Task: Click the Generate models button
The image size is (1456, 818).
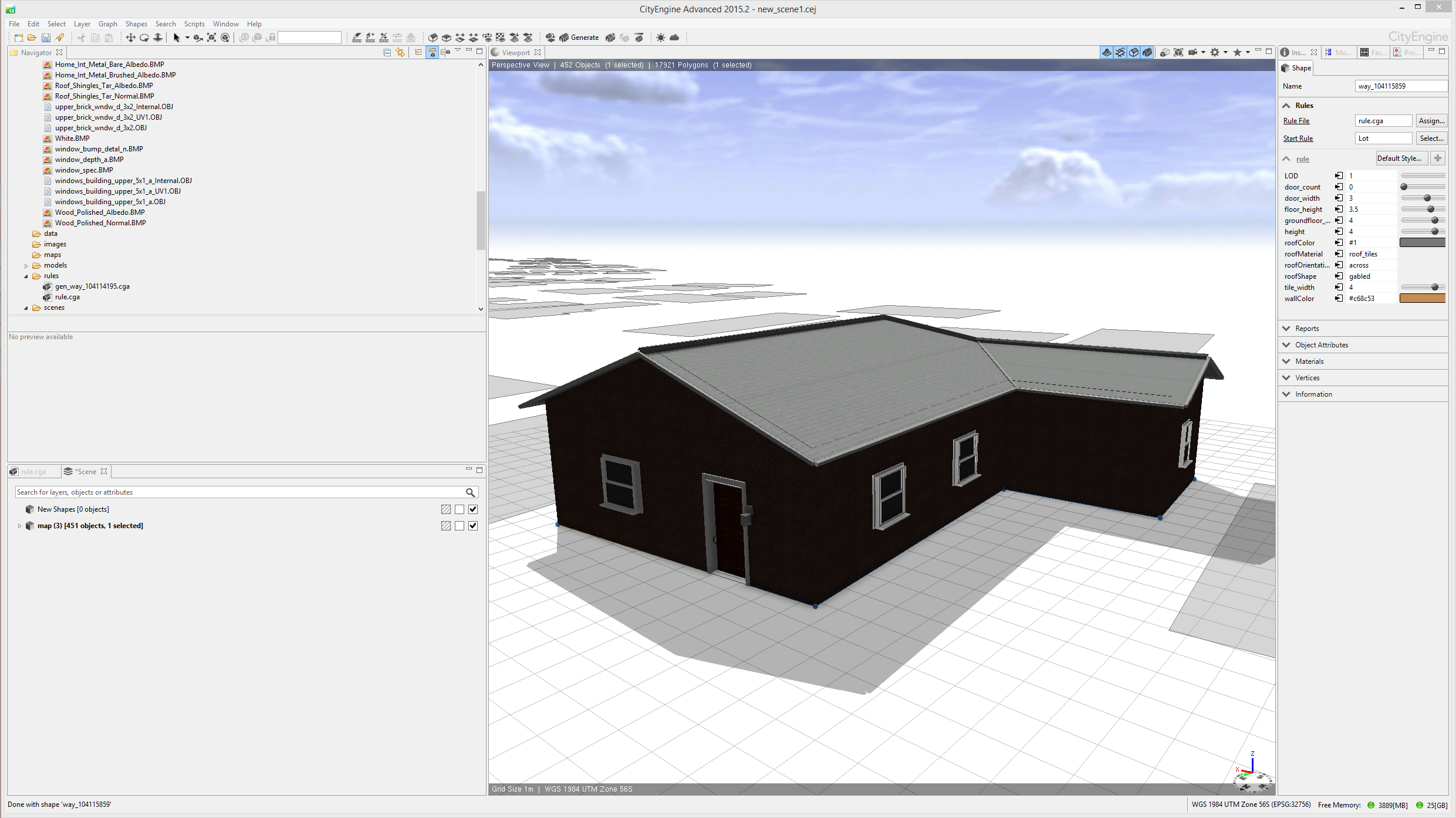Action: pyautogui.click(x=579, y=38)
